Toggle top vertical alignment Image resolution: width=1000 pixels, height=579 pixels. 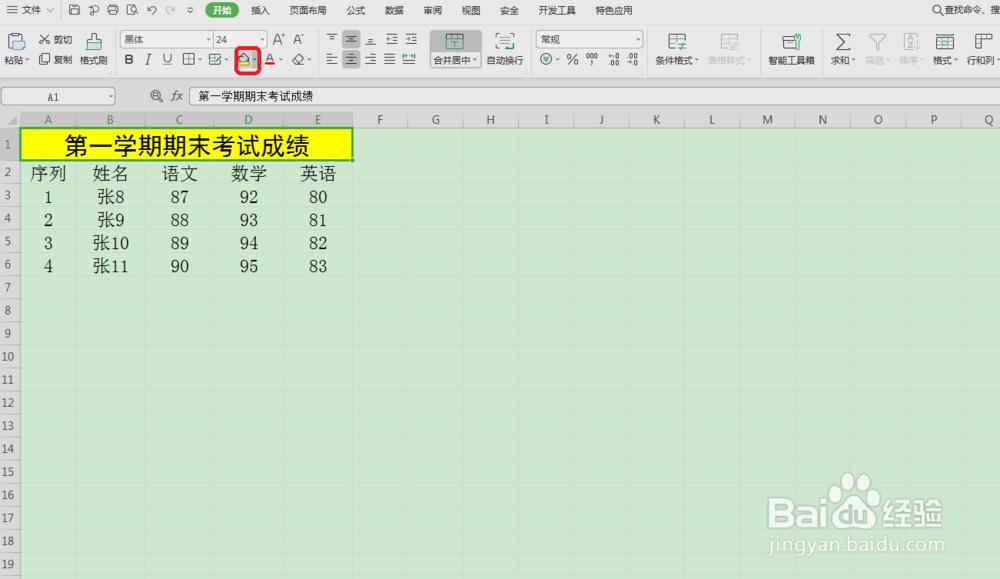[332, 40]
